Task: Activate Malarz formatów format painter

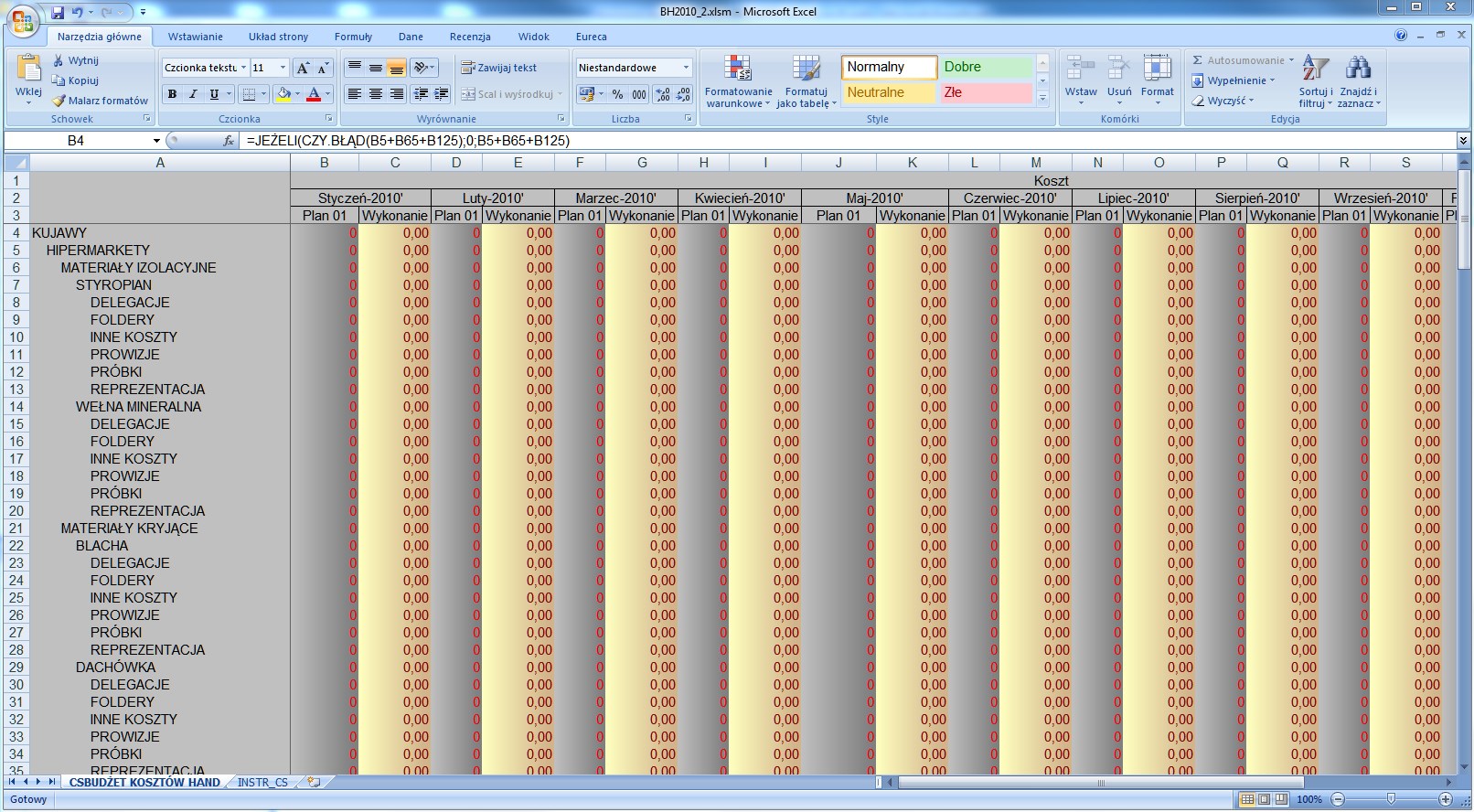Action: coord(100,101)
